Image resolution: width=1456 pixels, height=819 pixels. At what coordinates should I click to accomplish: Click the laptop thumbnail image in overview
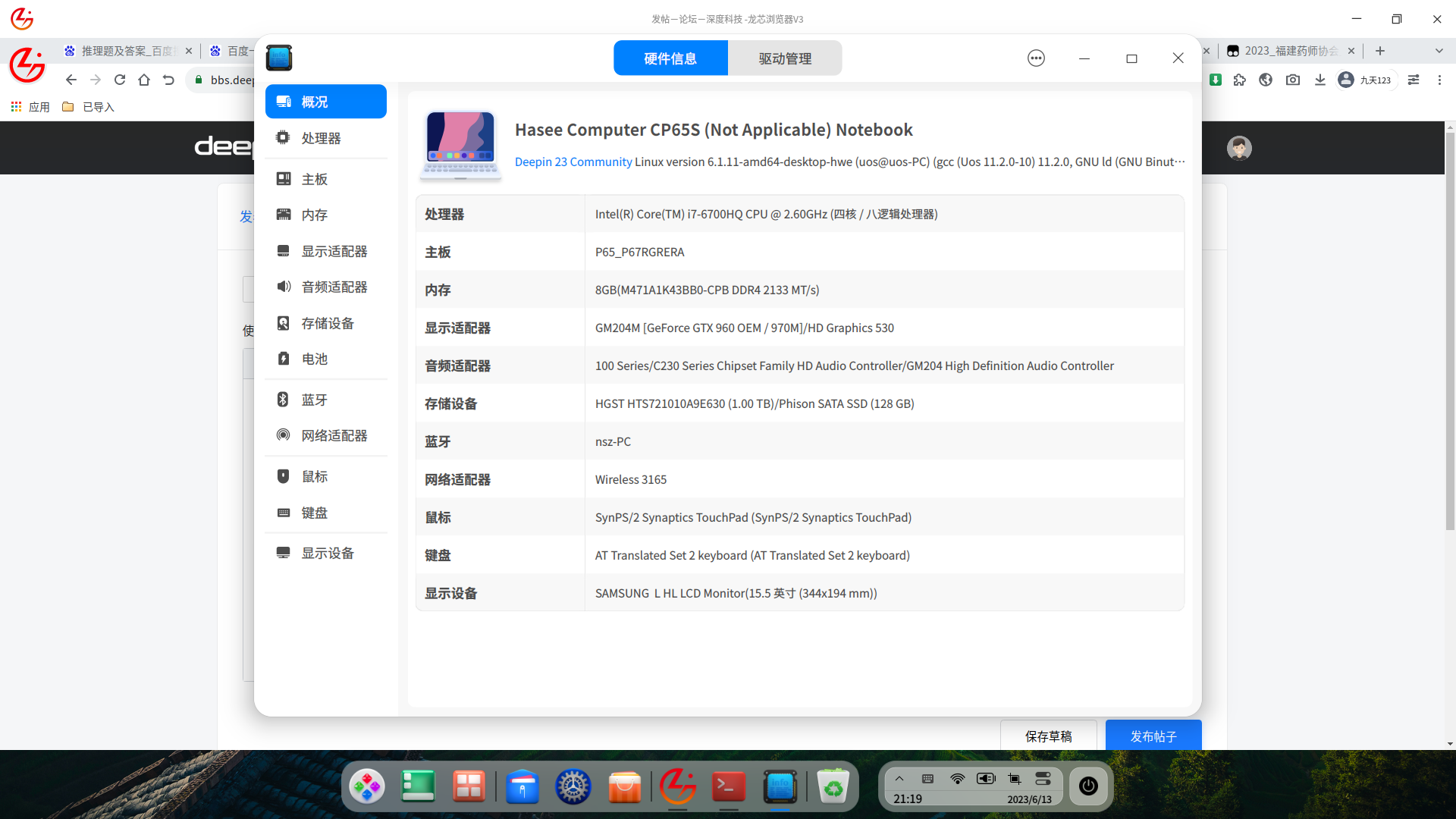point(460,144)
